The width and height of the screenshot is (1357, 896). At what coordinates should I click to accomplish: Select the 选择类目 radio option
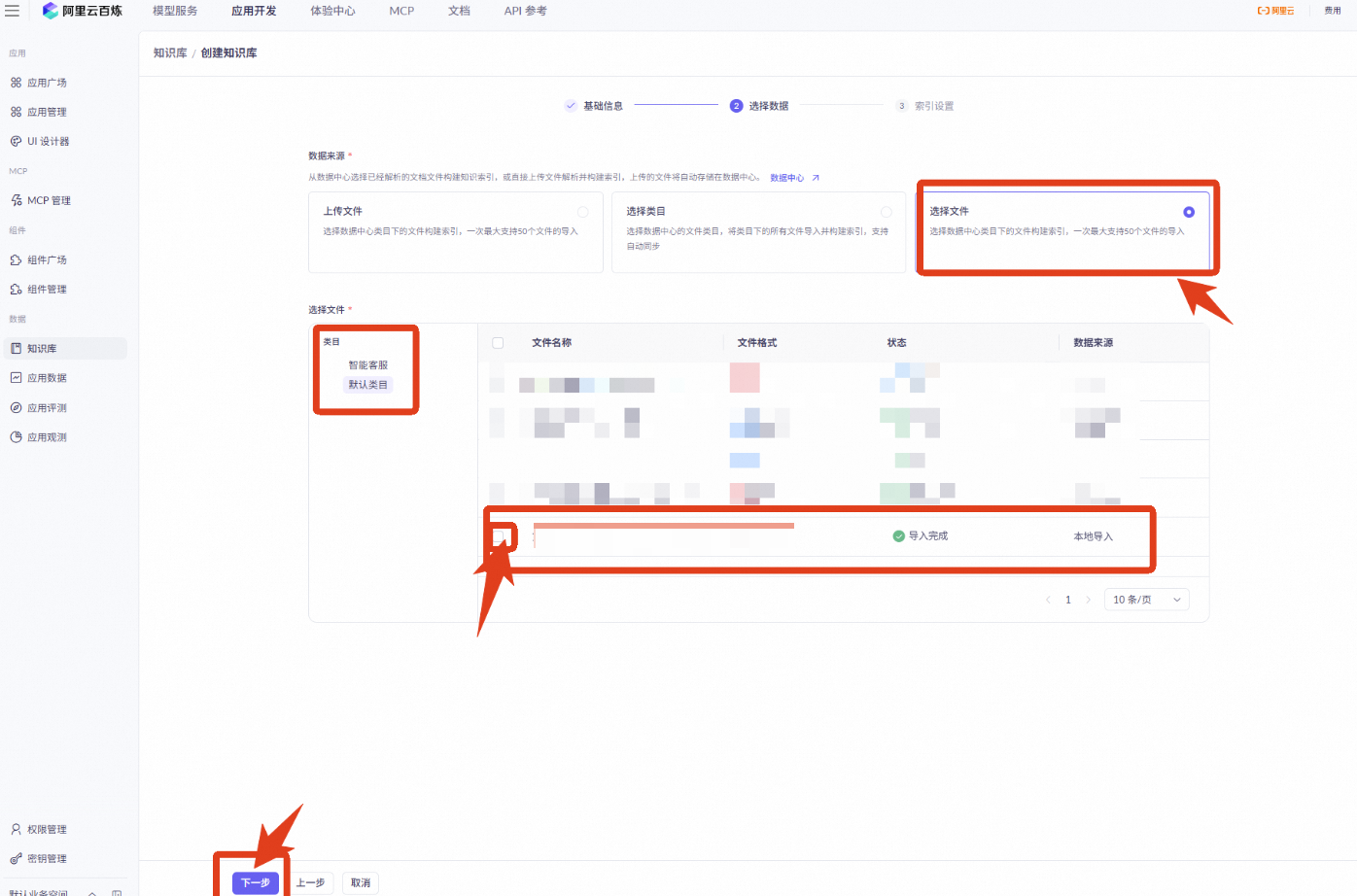point(887,212)
